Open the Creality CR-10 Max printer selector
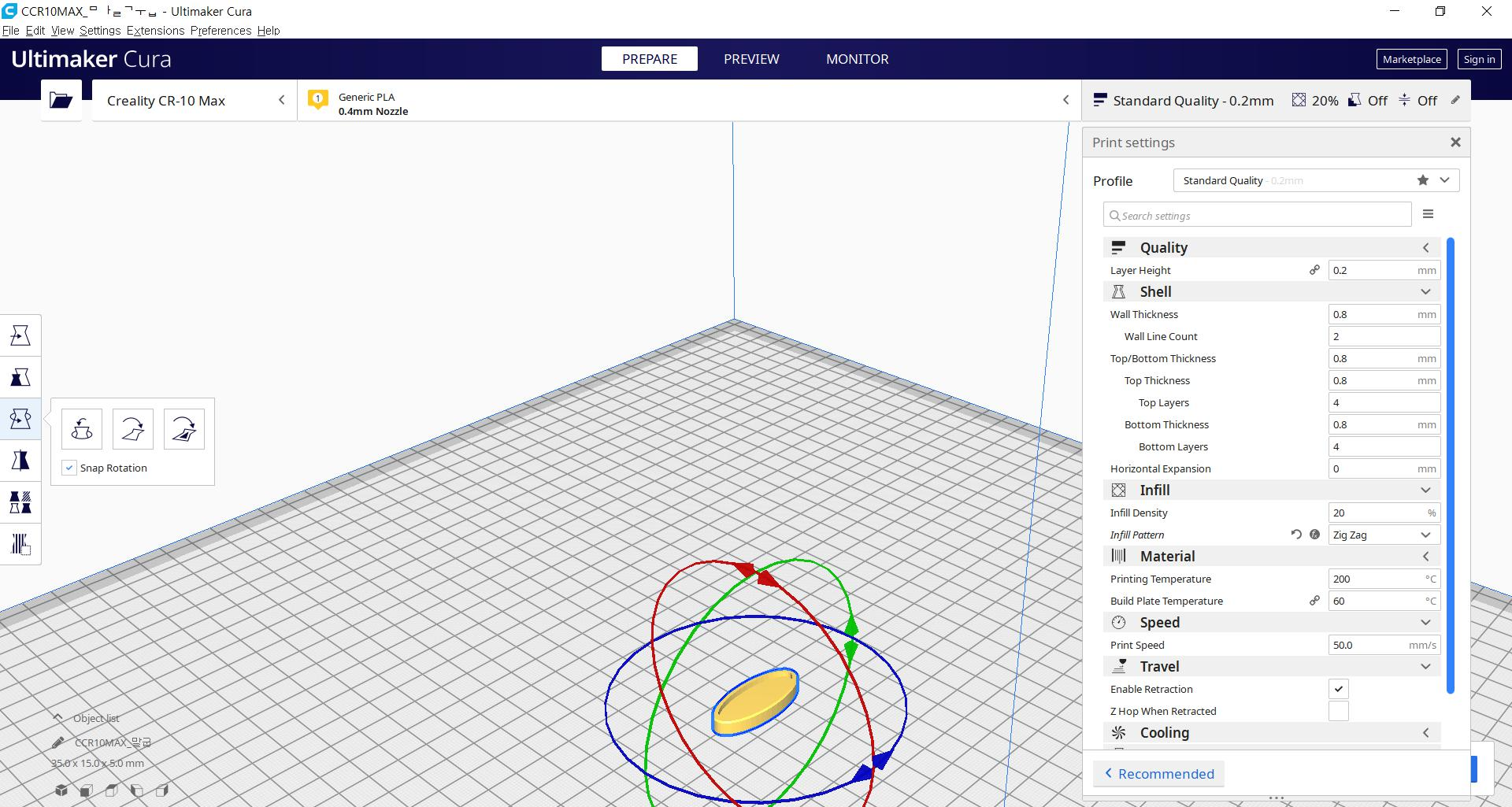The width and height of the screenshot is (1512, 807). (x=195, y=100)
